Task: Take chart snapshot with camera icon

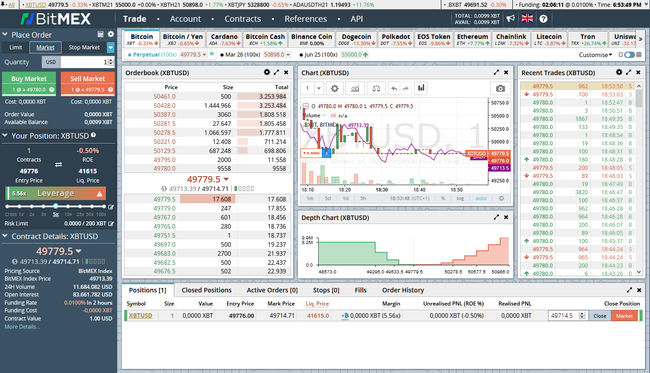Action: click(x=500, y=88)
